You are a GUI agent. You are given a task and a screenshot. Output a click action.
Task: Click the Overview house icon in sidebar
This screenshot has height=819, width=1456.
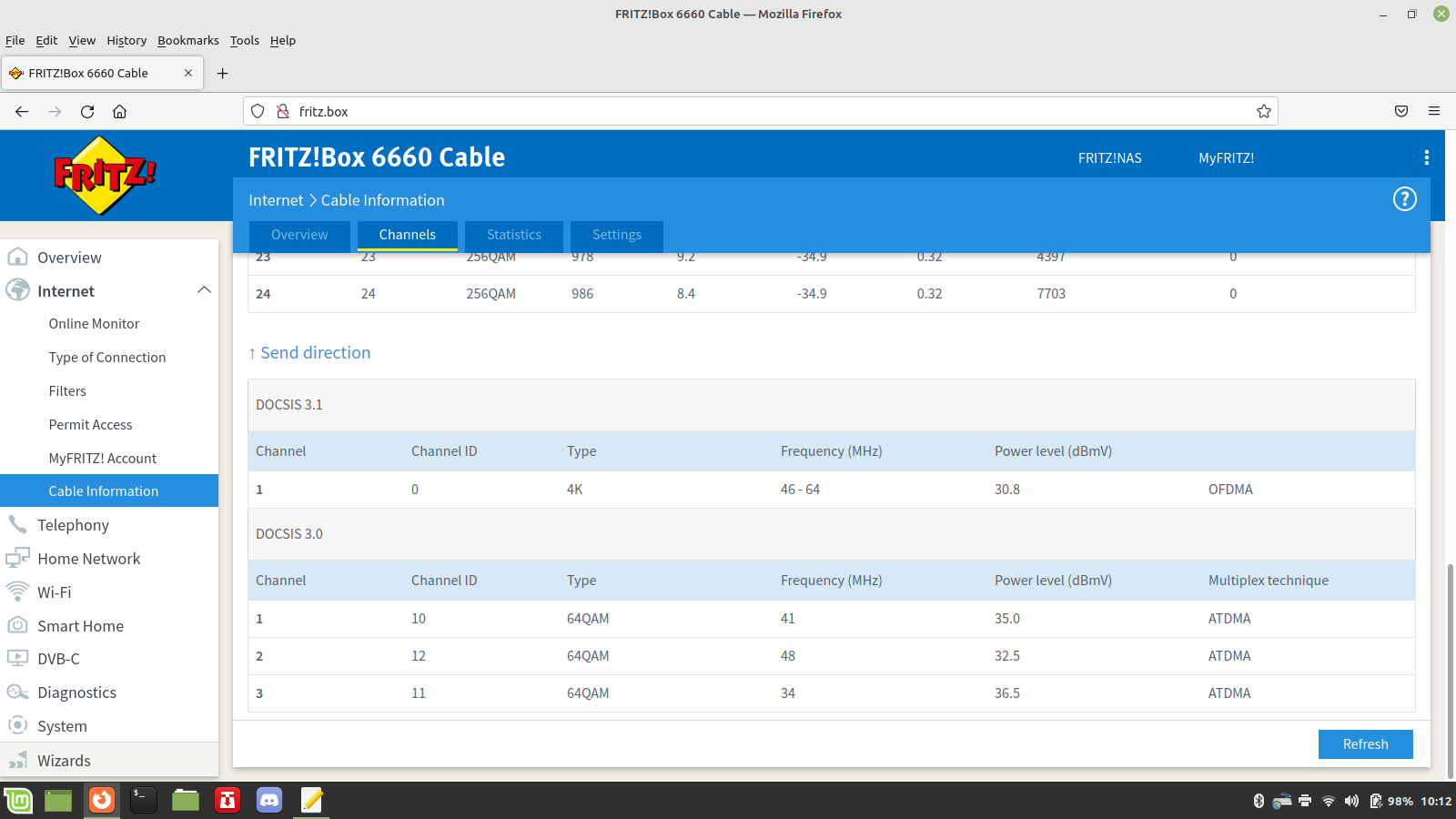pos(17,257)
